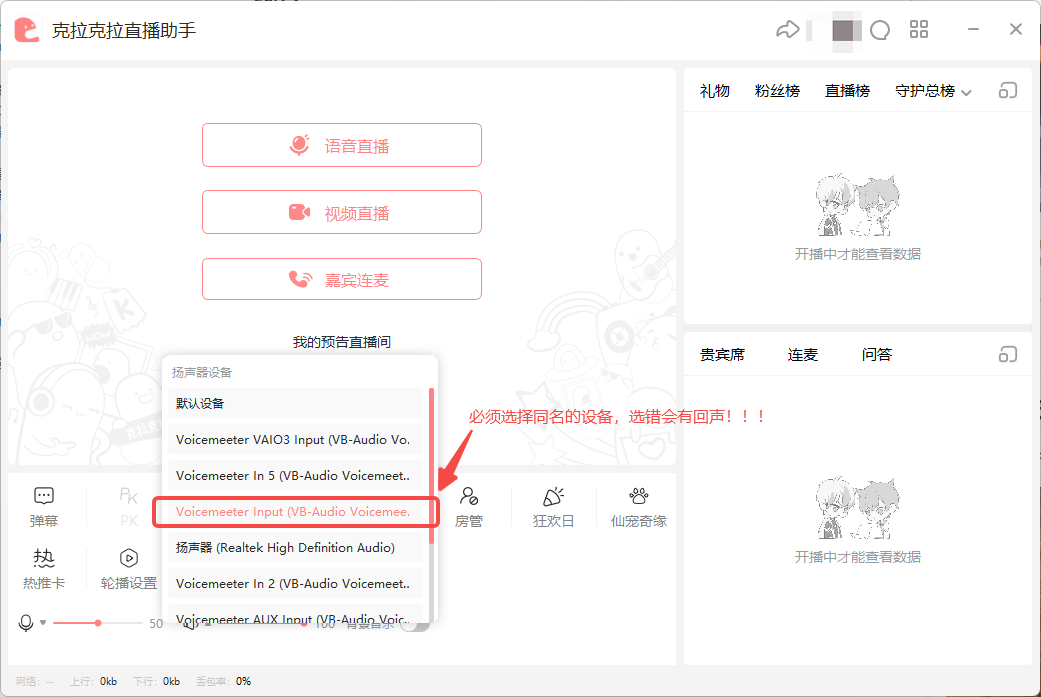Screen dimensions: 1041x697
Task: Switch to the 问答 tab
Action: pos(876,354)
